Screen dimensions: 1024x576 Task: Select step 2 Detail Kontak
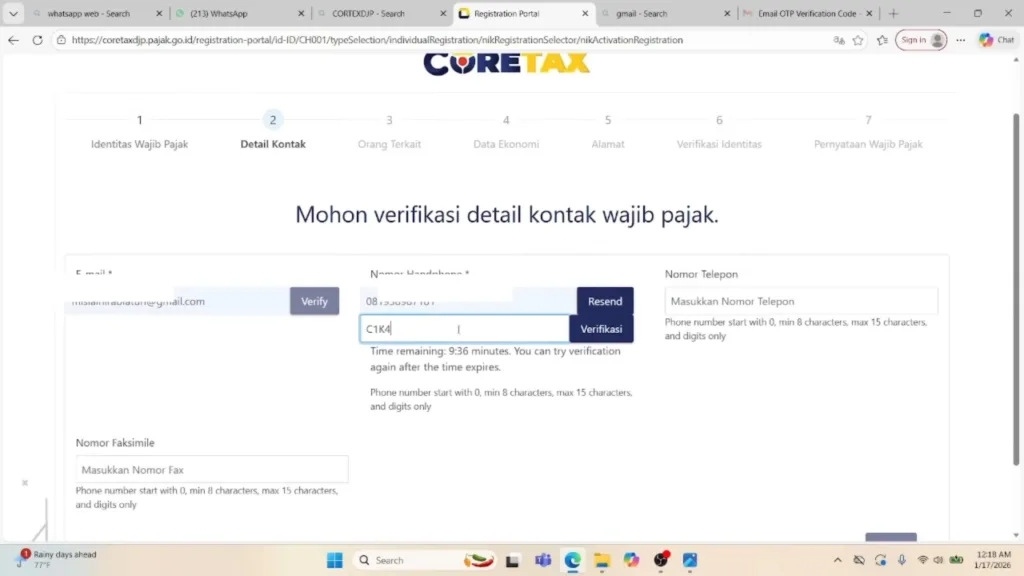tap(273, 132)
